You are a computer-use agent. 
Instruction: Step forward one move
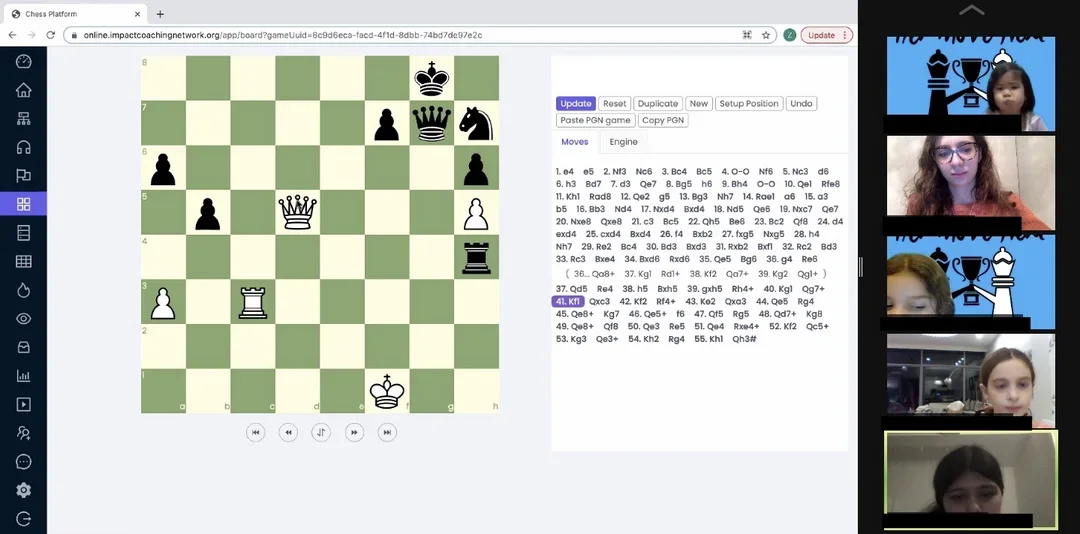click(x=354, y=432)
